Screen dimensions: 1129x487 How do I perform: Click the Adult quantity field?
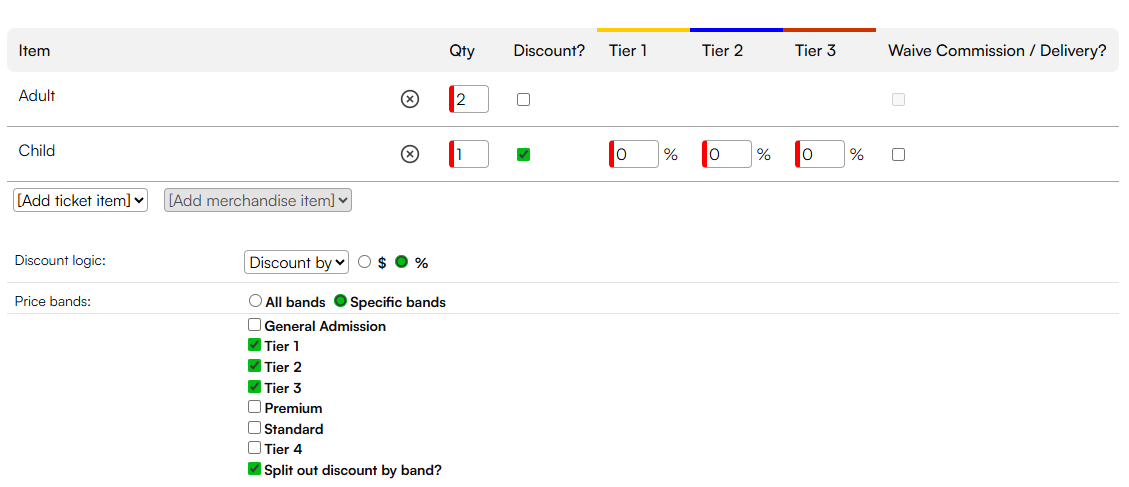[x=469, y=99]
